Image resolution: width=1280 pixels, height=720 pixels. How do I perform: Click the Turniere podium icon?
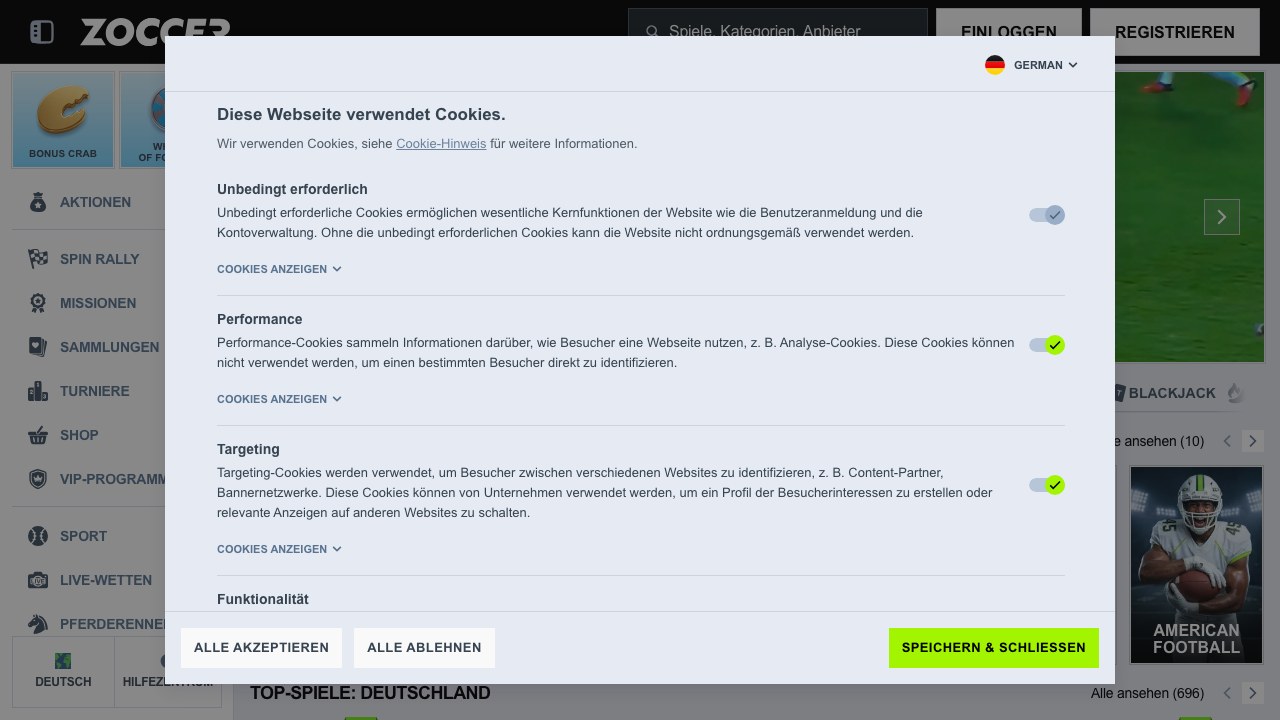point(38,391)
